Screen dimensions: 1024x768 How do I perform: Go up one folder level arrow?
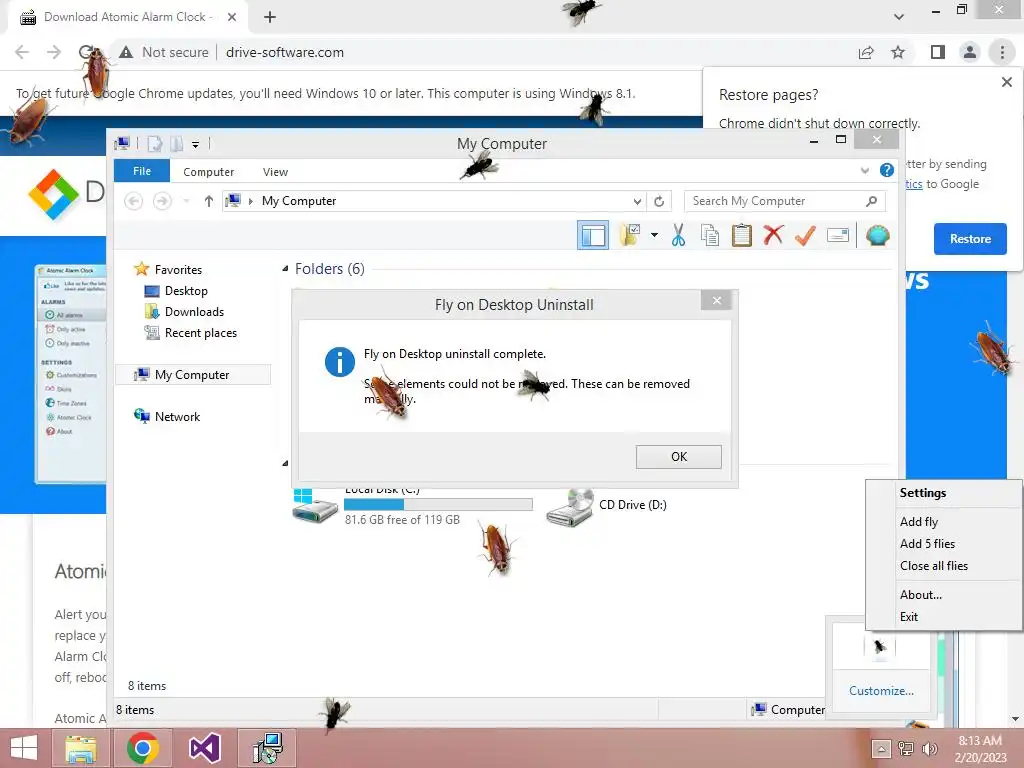pyautogui.click(x=208, y=201)
